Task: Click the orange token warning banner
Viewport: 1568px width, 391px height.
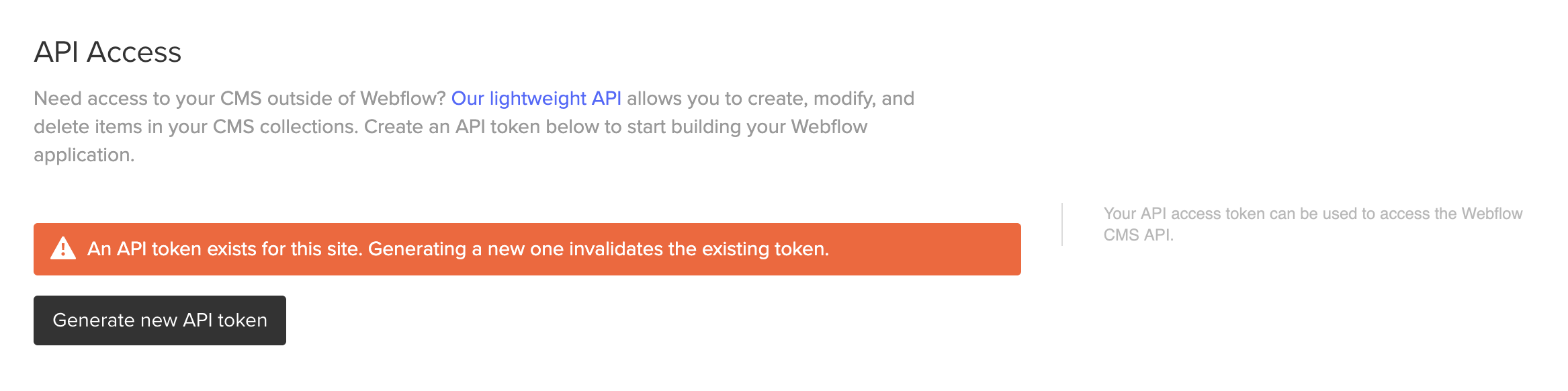Action: tap(527, 249)
